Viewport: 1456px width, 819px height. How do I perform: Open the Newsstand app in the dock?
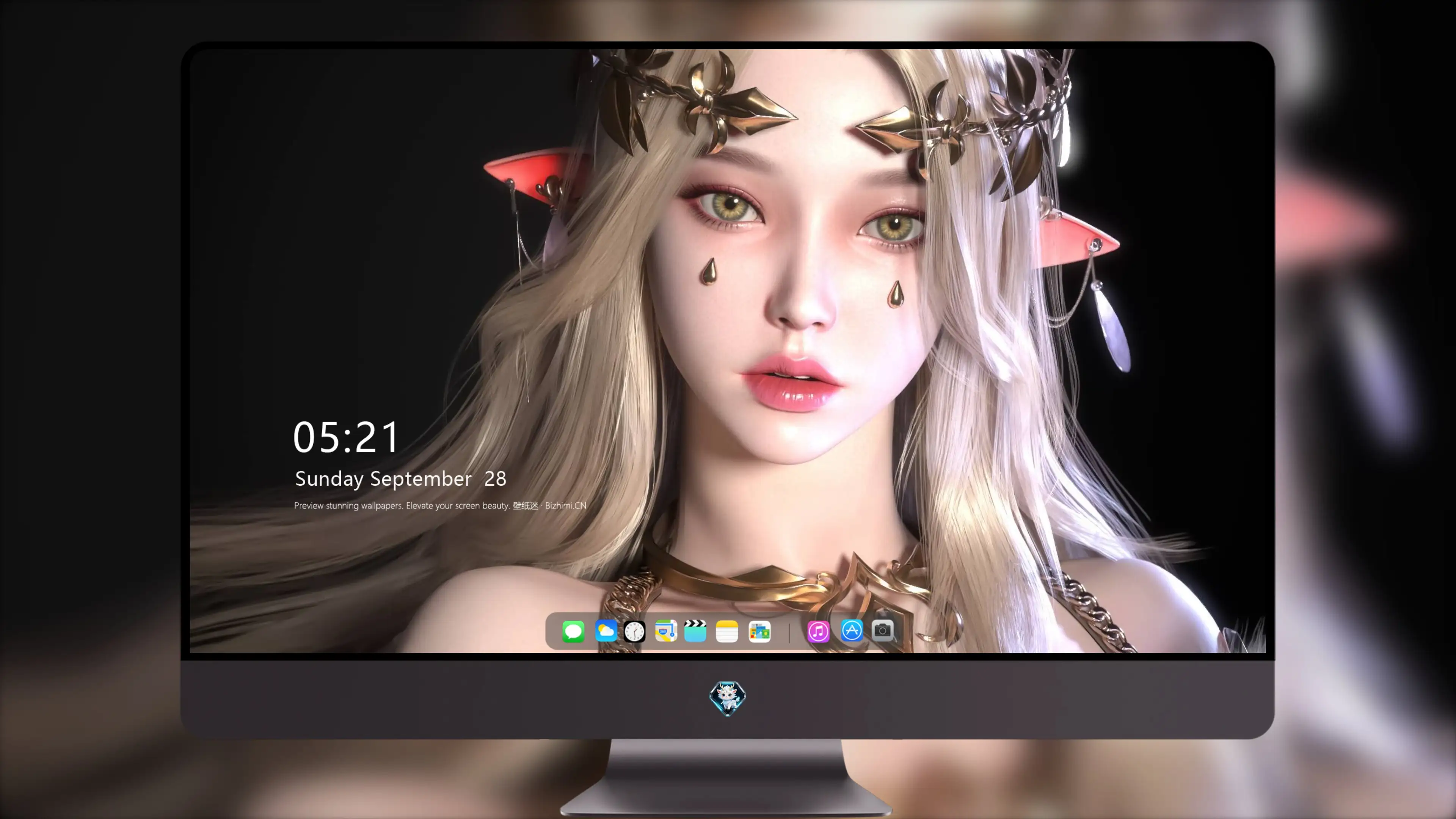click(759, 631)
